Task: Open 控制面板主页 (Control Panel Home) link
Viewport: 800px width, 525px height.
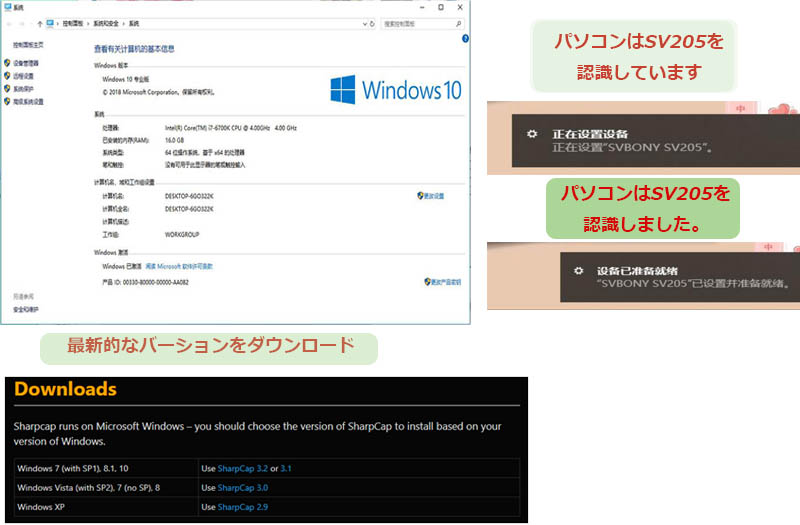Action: click(x=29, y=46)
